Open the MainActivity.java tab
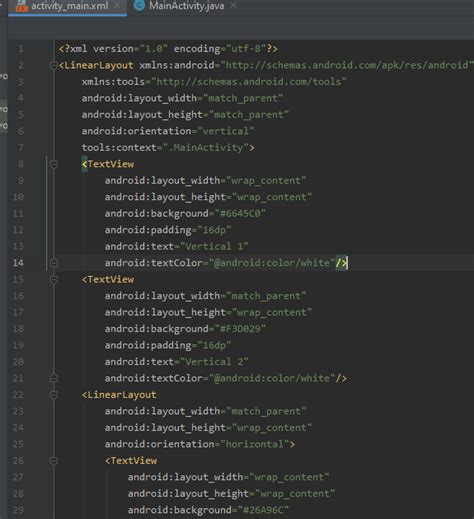 pos(186,6)
